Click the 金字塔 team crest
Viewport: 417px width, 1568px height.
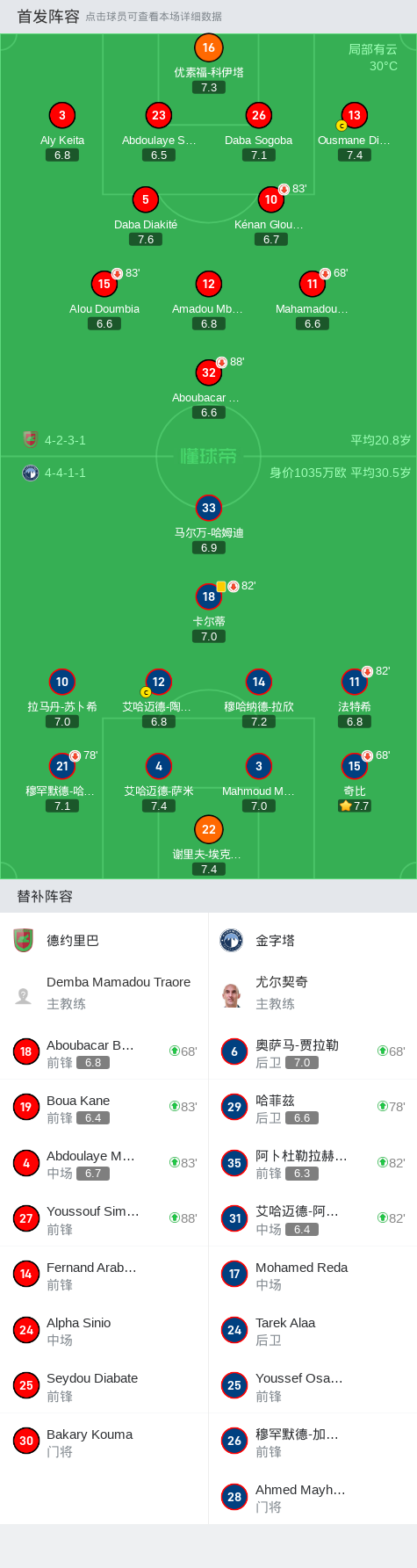pyautogui.click(x=232, y=941)
